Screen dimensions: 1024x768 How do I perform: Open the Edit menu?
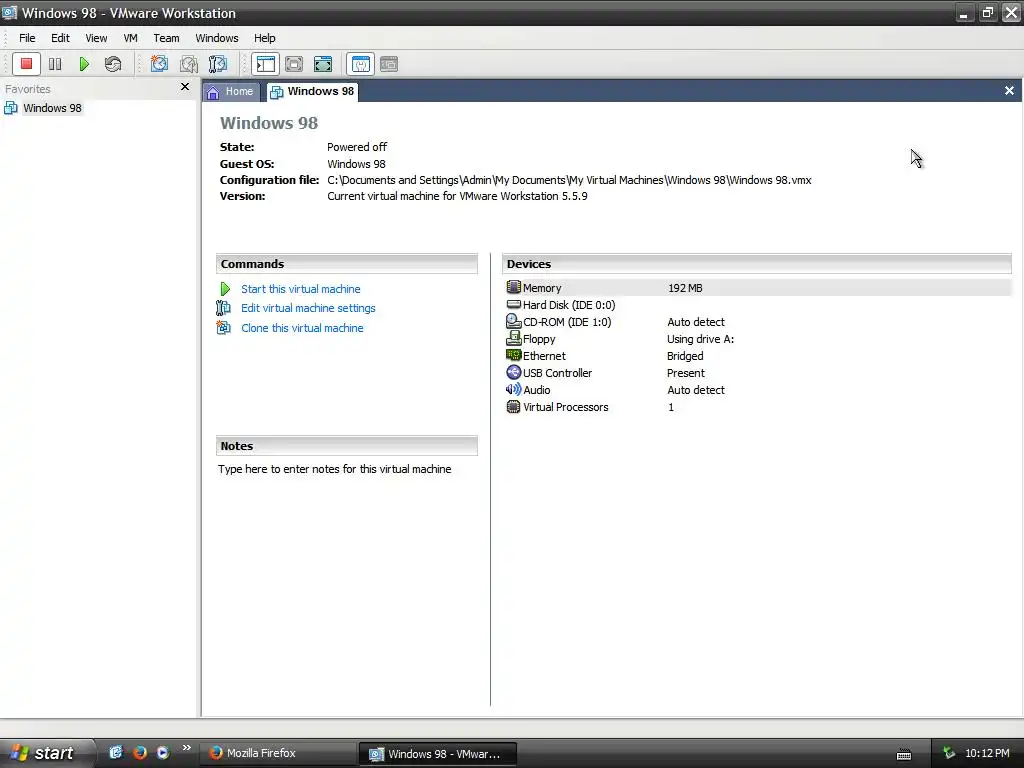(x=60, y=38)
